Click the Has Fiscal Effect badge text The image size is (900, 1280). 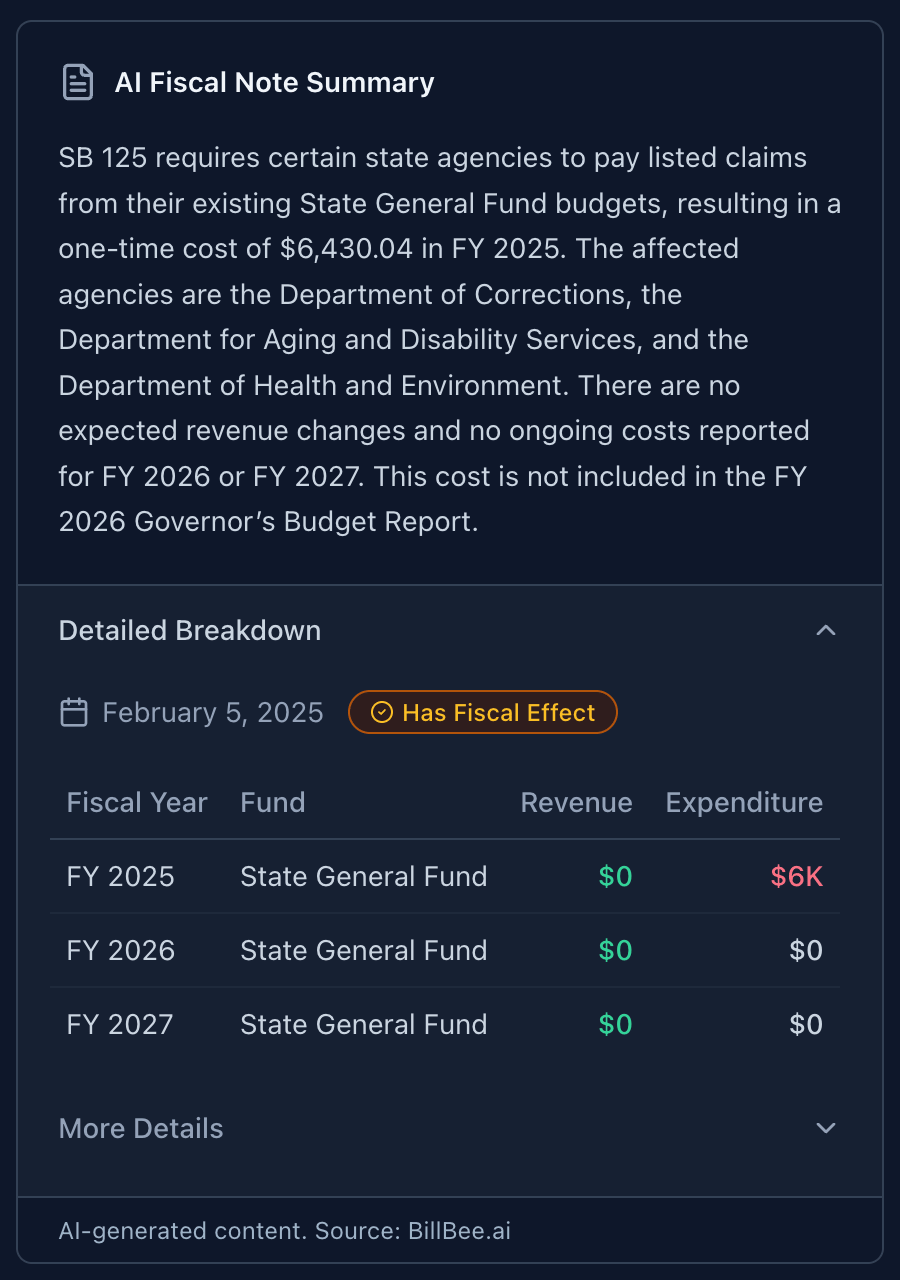pos(498,713)
